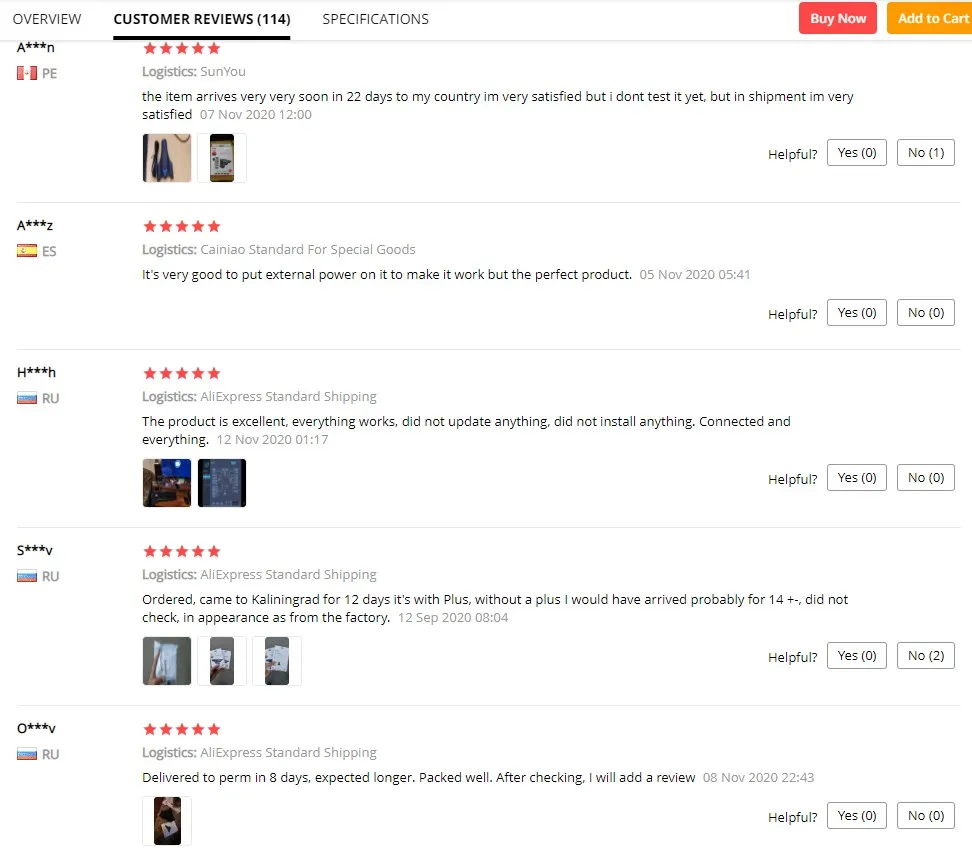Vote No on H***h's review
This screenshot has height=857, width=972.
pos(926,478)
